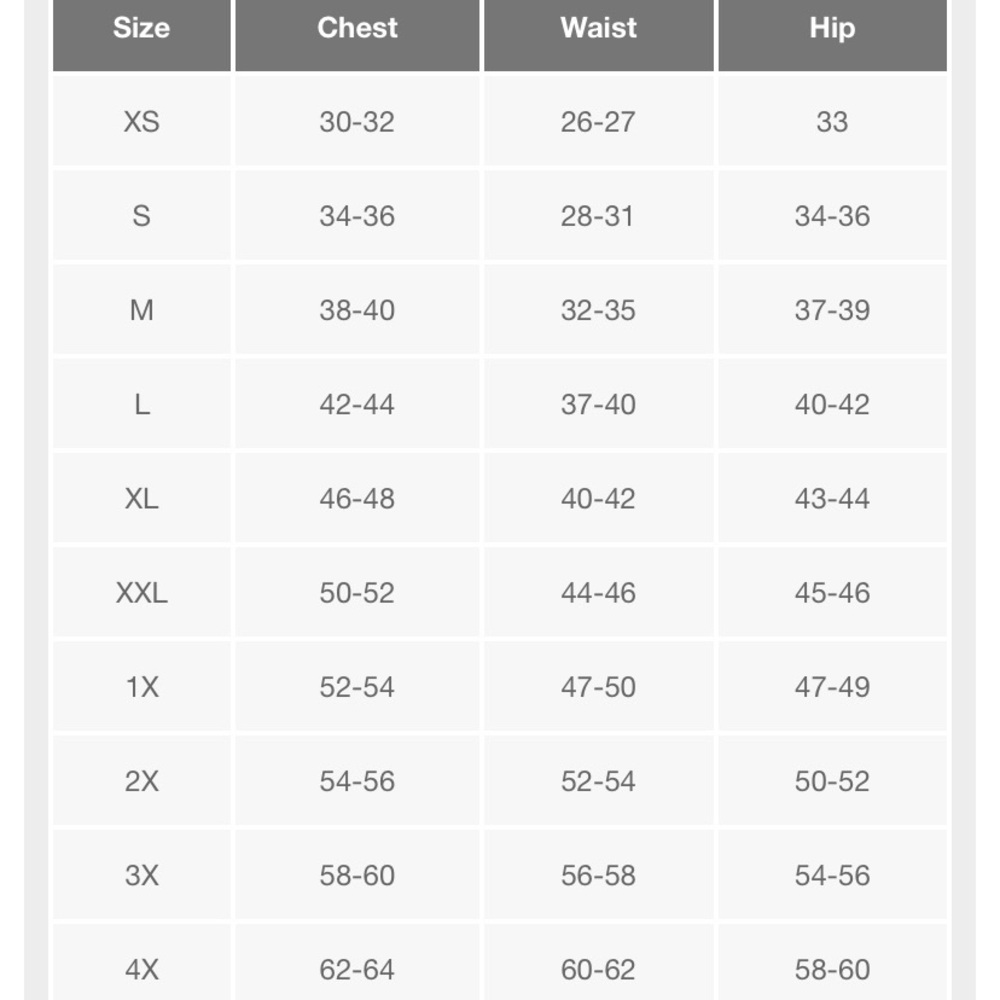Click the XXL waist value 44-46
Screen dimensions: 1000x1000
point(598,592)
